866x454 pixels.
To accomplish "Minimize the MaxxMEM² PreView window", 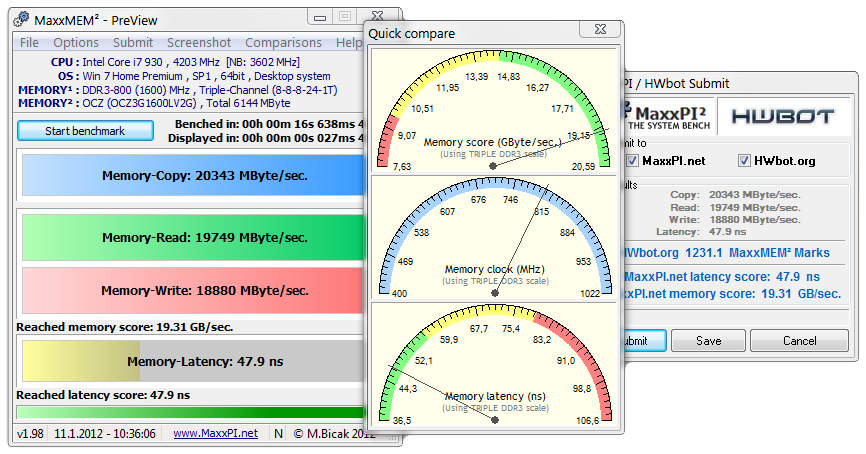I will 320,17.
